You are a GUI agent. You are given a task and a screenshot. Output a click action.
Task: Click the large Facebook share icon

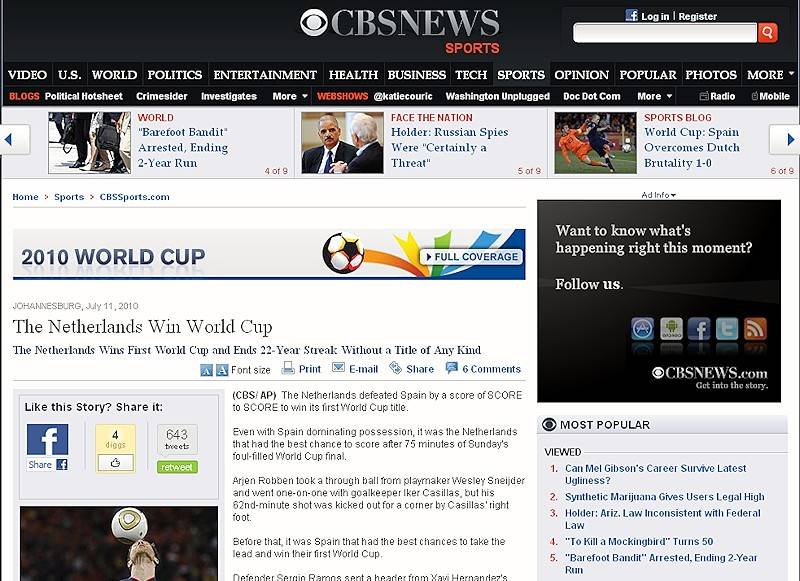tap(47, 440)
